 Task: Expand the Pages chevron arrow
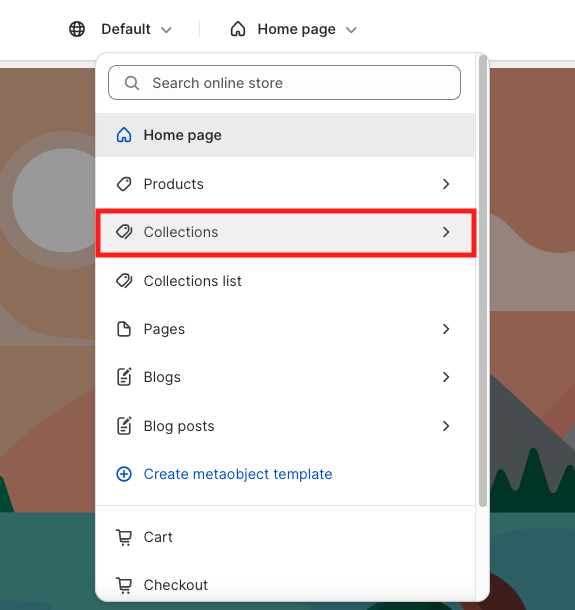pos(446,329)
